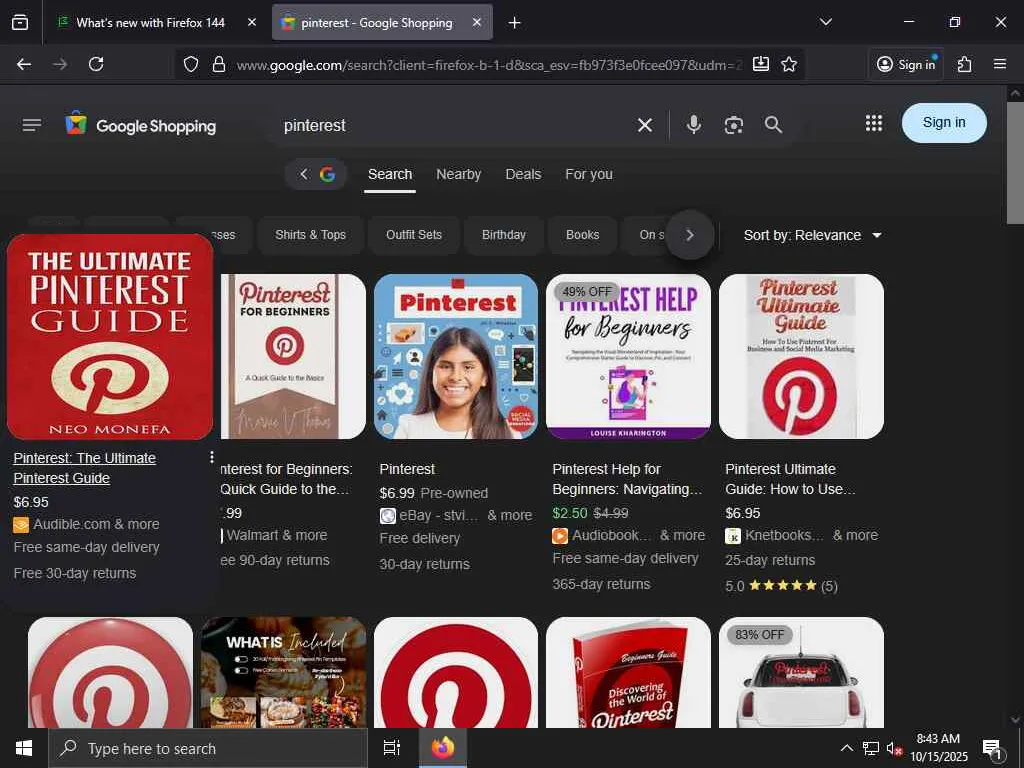This screenshot has width=1024, height=768.
Task: List all tabs dropdown arrow
Action: tap(826, 22)
